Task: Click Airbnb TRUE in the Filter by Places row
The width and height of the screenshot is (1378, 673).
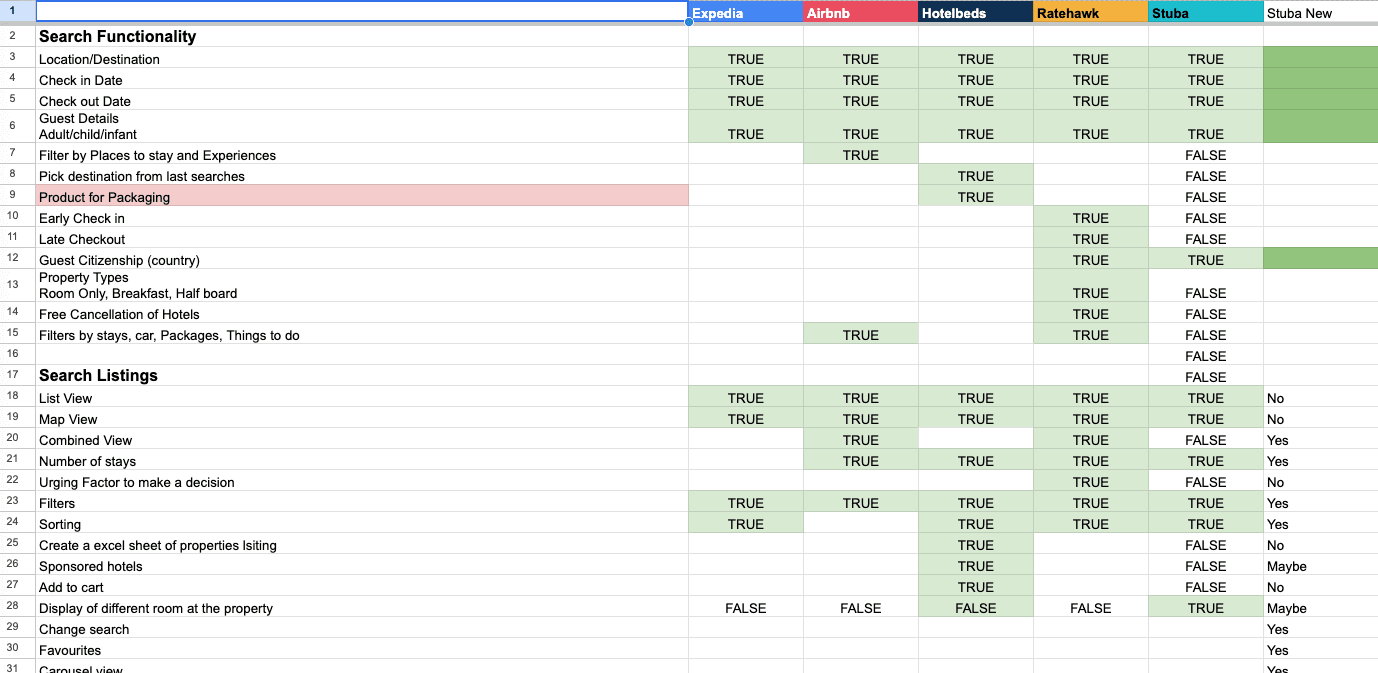Action: [861, 154]
